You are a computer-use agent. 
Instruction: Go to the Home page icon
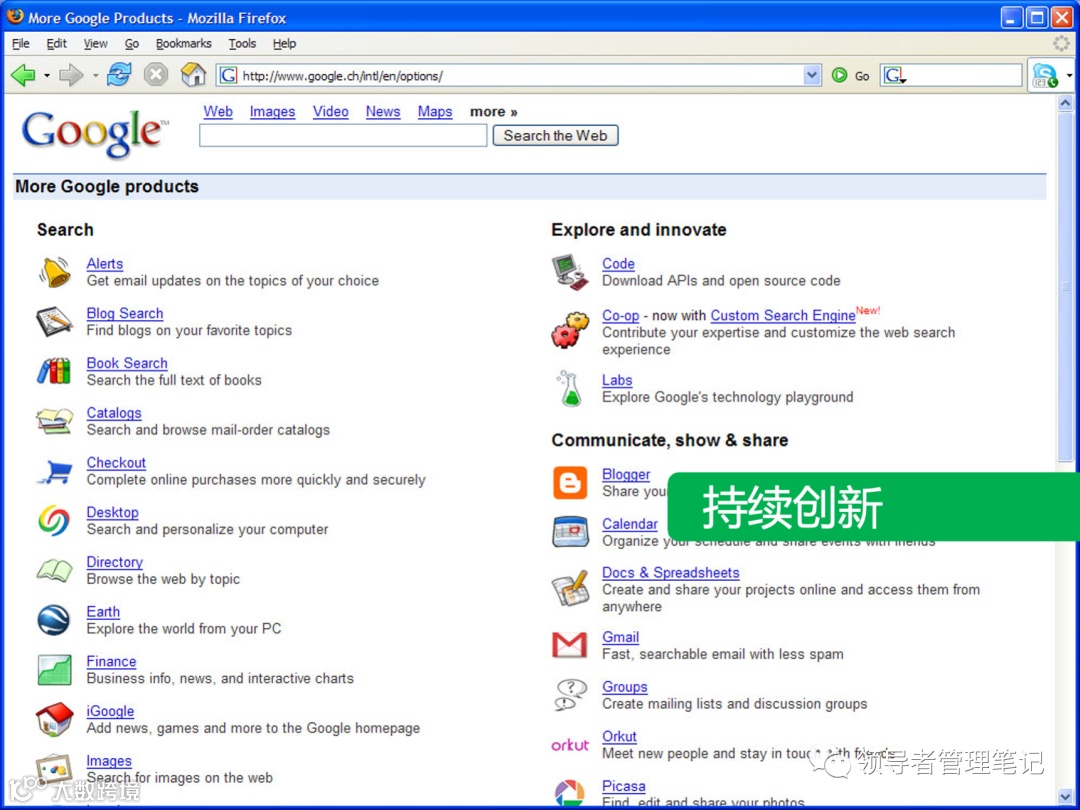pos(194,74)
